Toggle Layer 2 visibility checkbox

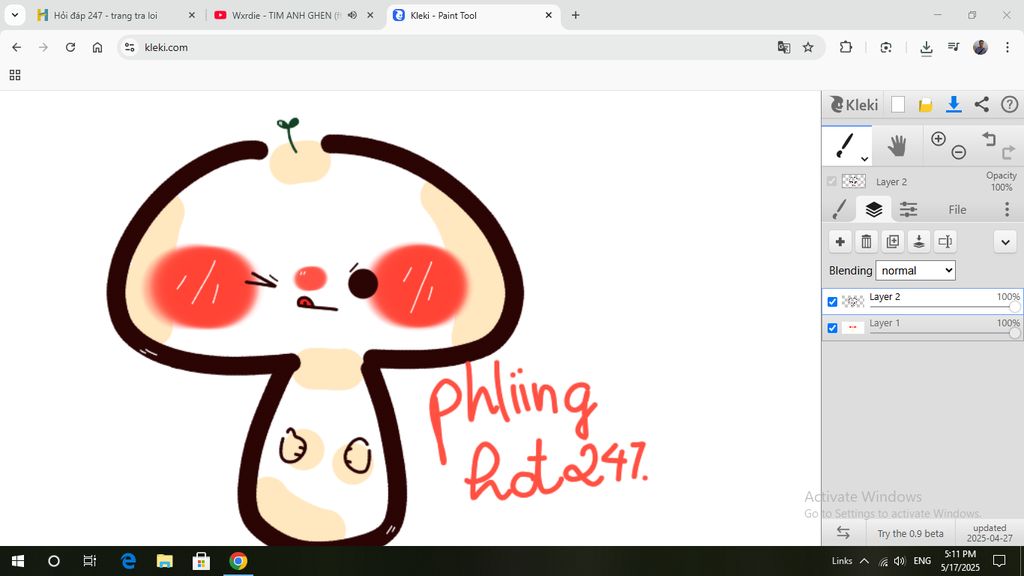pos(832,302)
